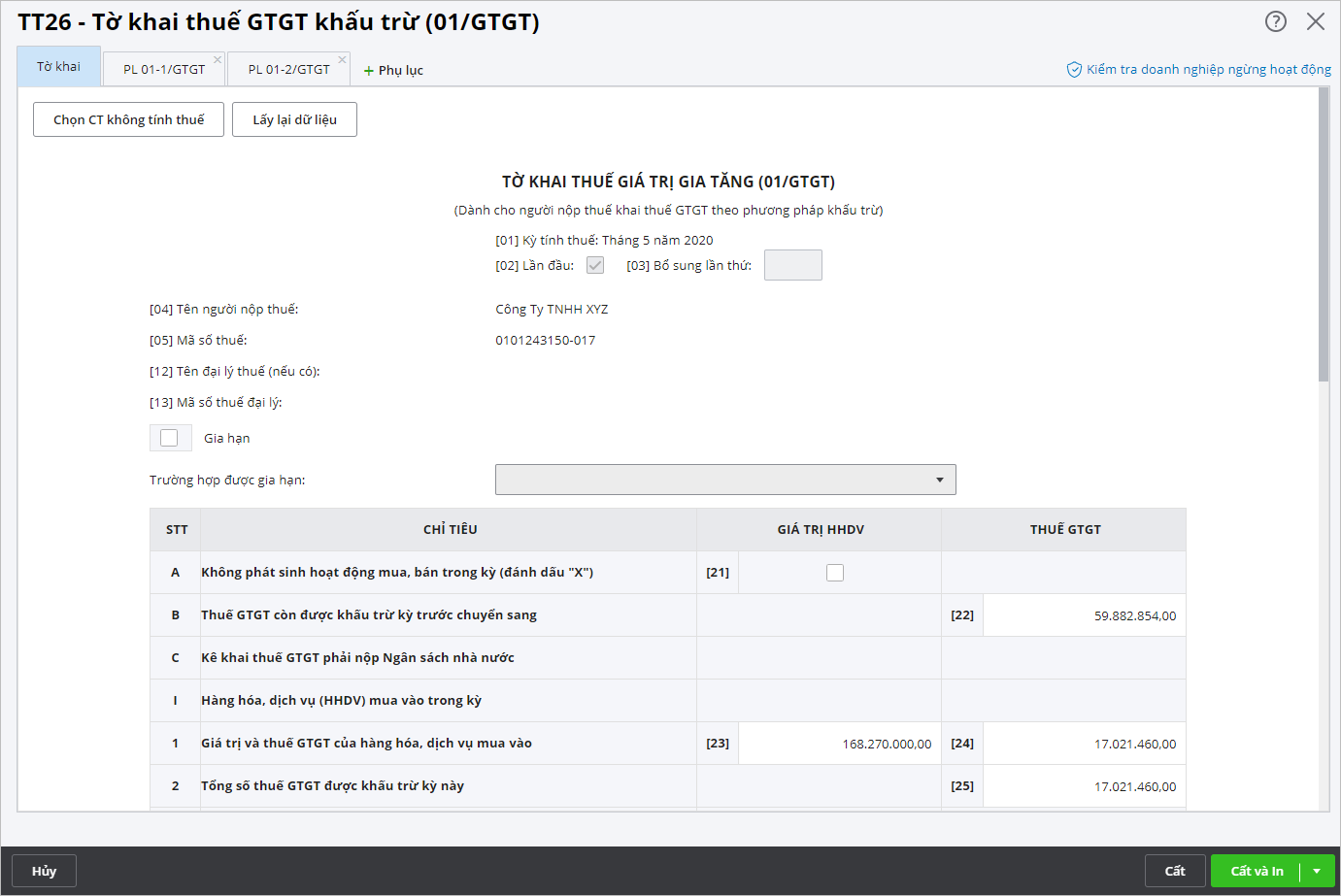Switch to the Tờ khai tab
Viewport: 1341px width, 896px height.
pyautogui.click(x=58, y=67)
